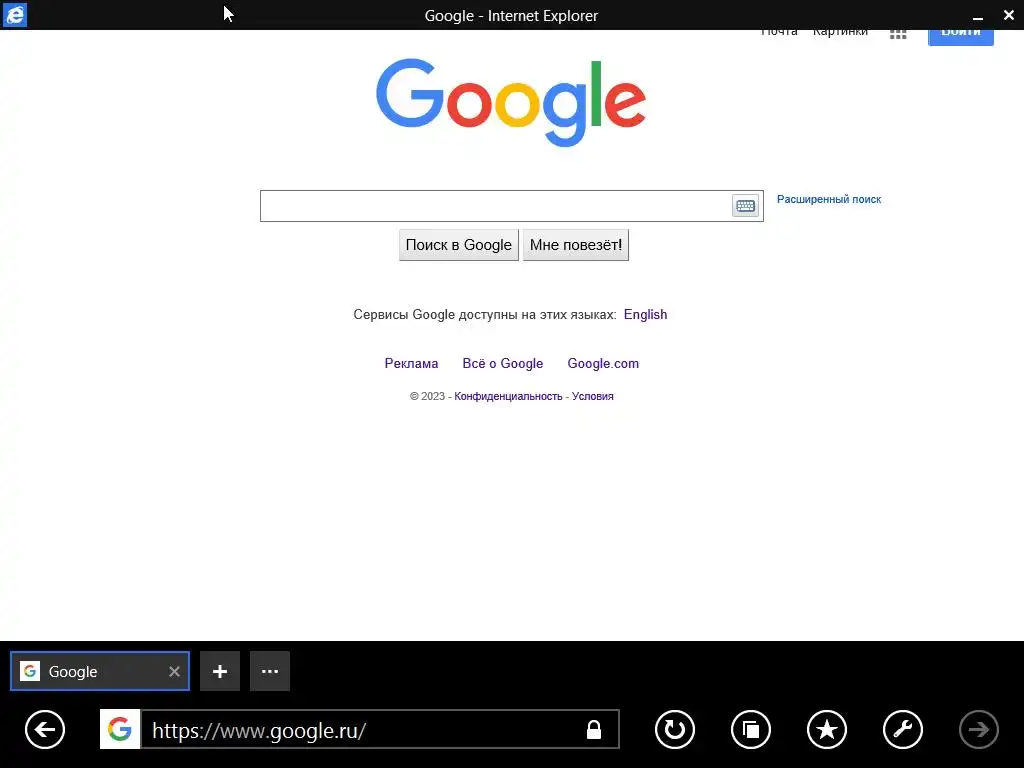This screenshot has height=768, width=1024.
Task: Select the Google tab
Action: (100, 671)
